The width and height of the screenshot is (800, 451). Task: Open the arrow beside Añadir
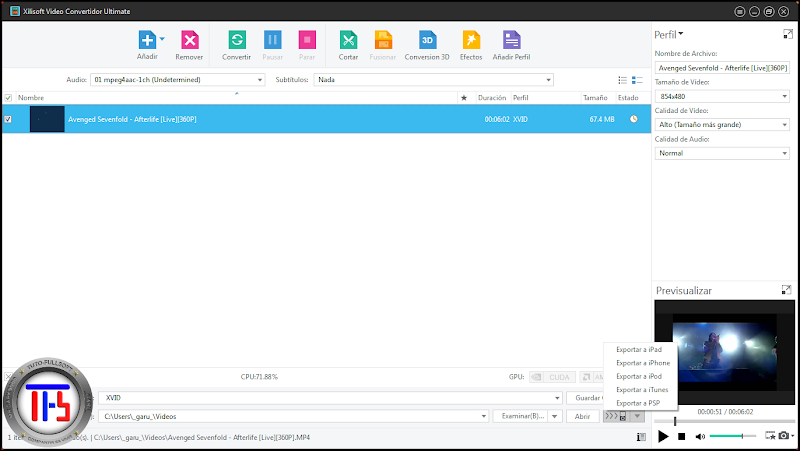(162, 39)
